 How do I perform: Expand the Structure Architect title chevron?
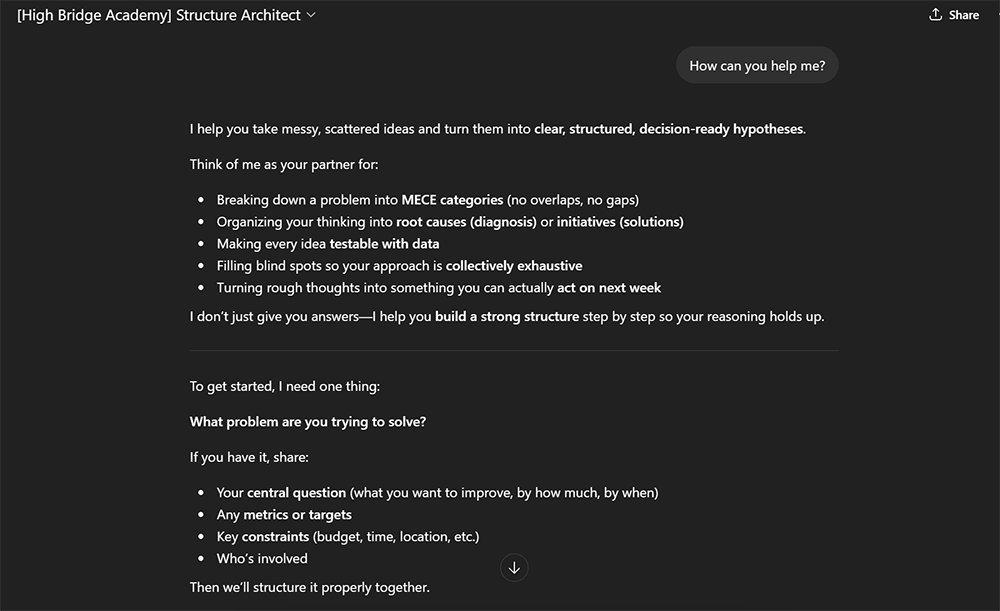point(311,15)
